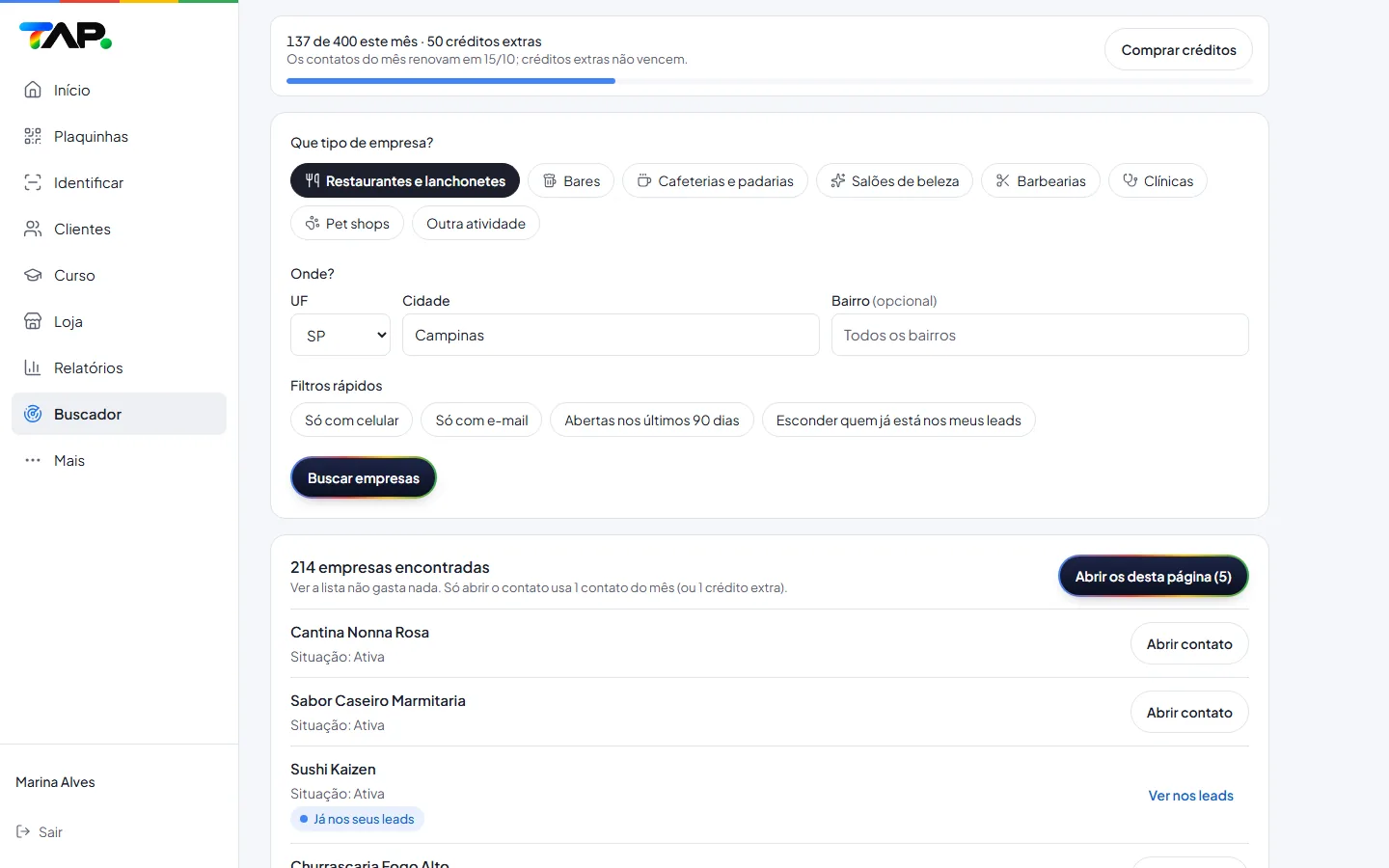1389x868 pixels.
Task: Open the Curso page
Action: [x=119, y=275]
